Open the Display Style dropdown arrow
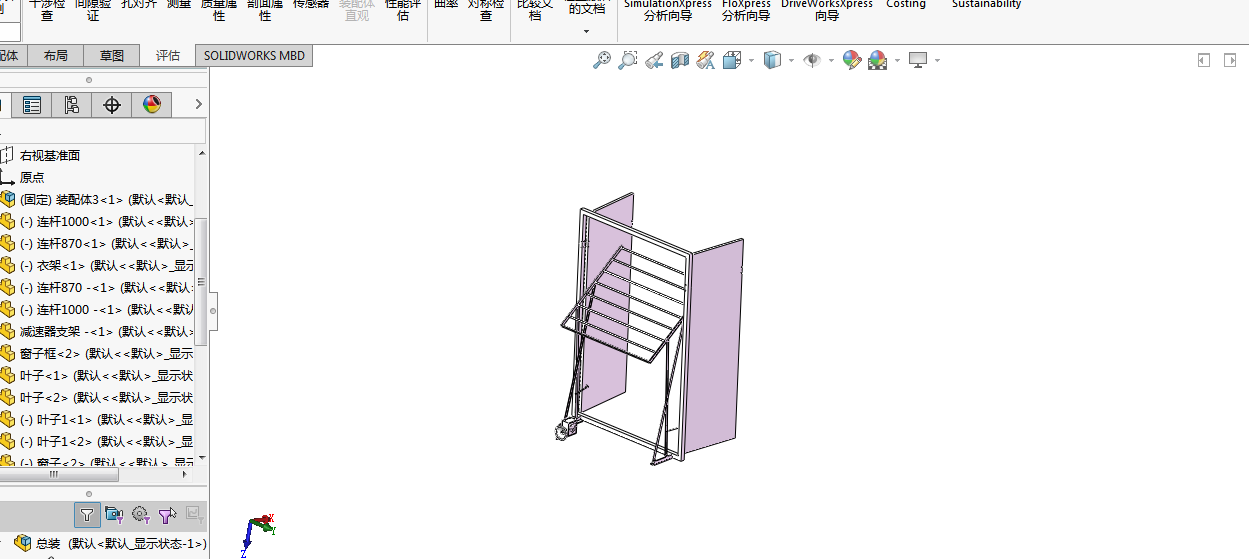Viewport: 1249px width, 559px height. (791, 61)
